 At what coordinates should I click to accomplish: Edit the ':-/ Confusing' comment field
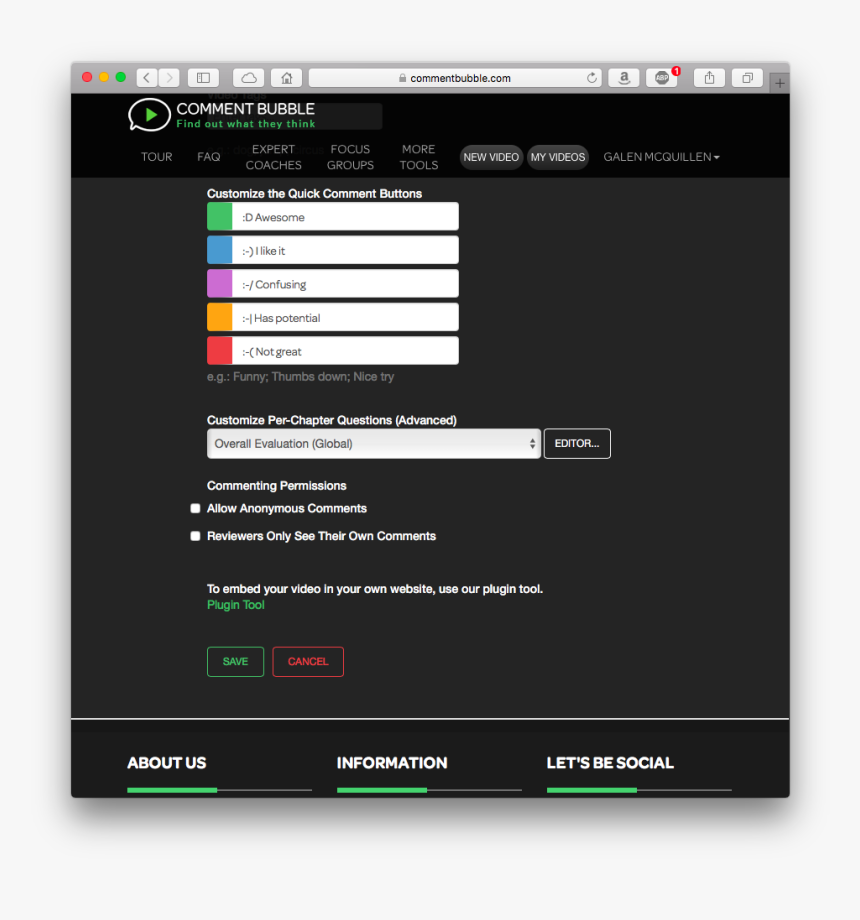click(x=346, y=283)
